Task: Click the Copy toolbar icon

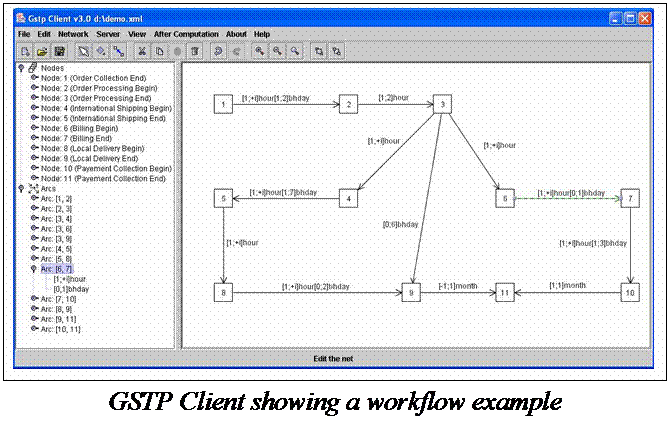Action: (x=160, y=50)
